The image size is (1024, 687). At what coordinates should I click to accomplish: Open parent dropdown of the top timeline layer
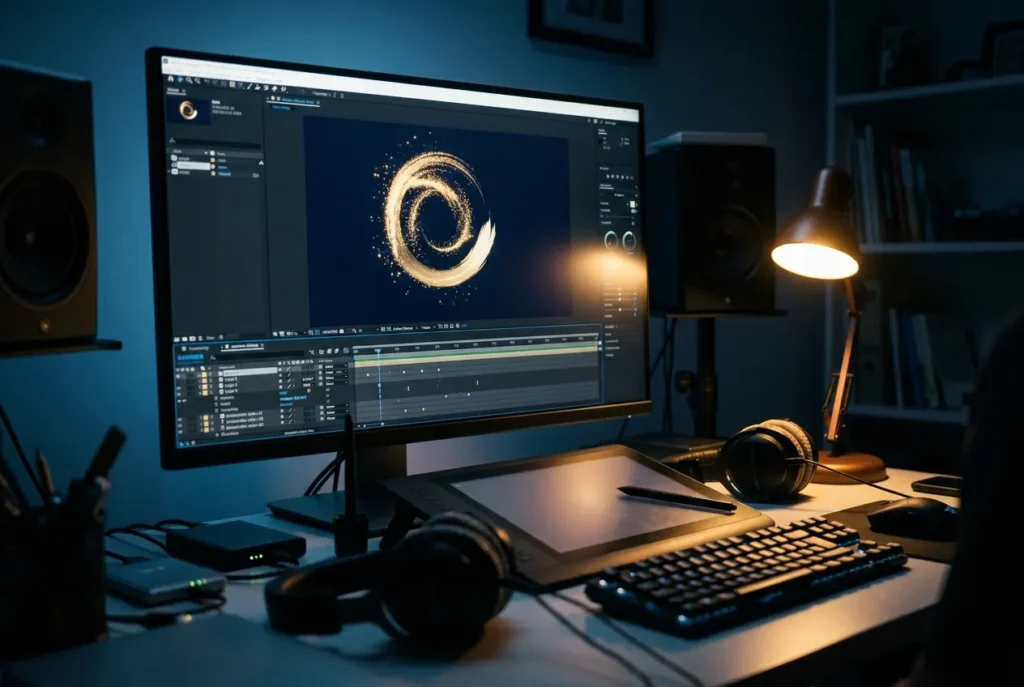point(336,366)
